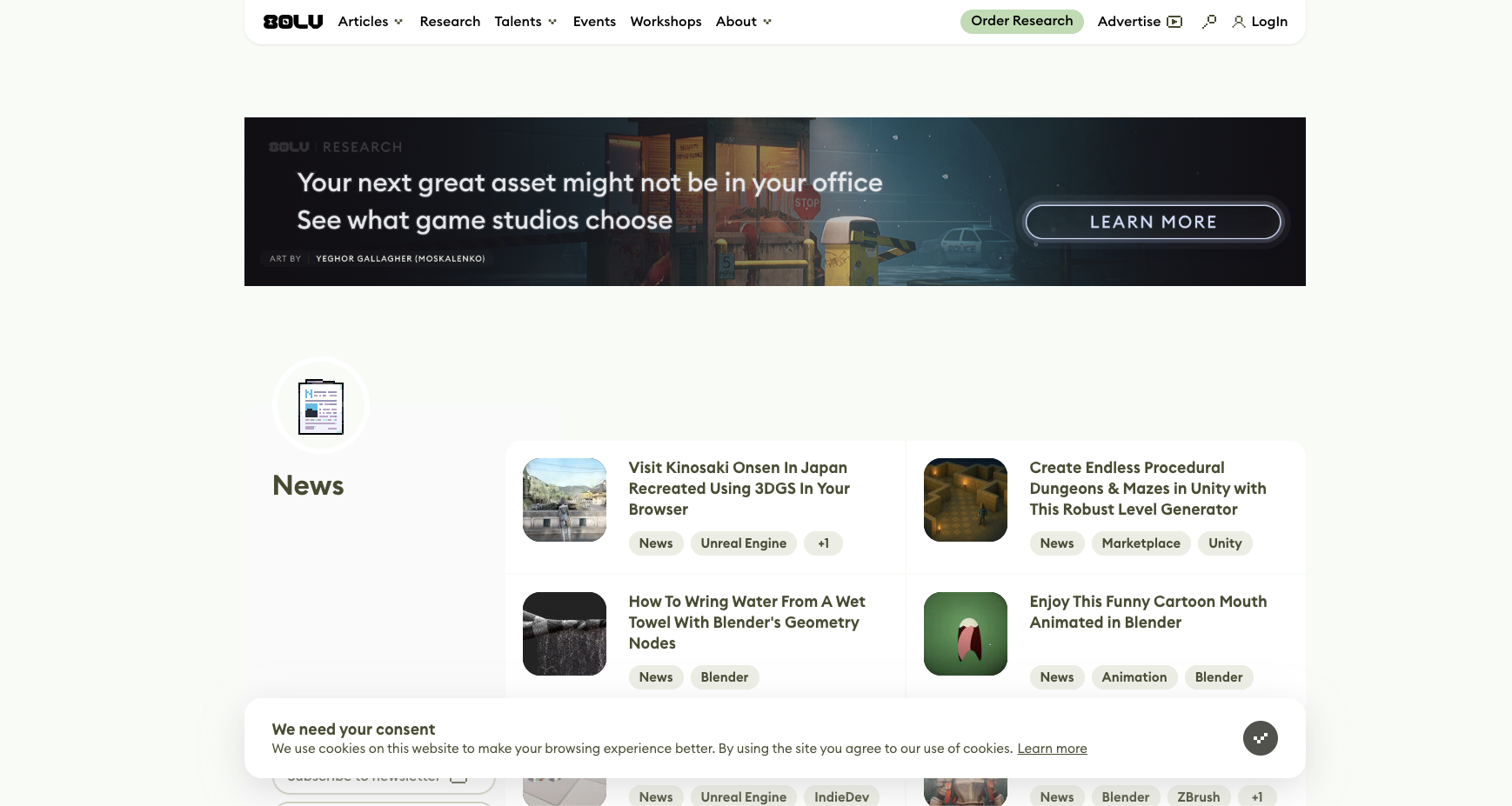This screenshot has height=806, width=1512.
Task: Accept cookies with the dark round button
Action: tap(1260, 738)
